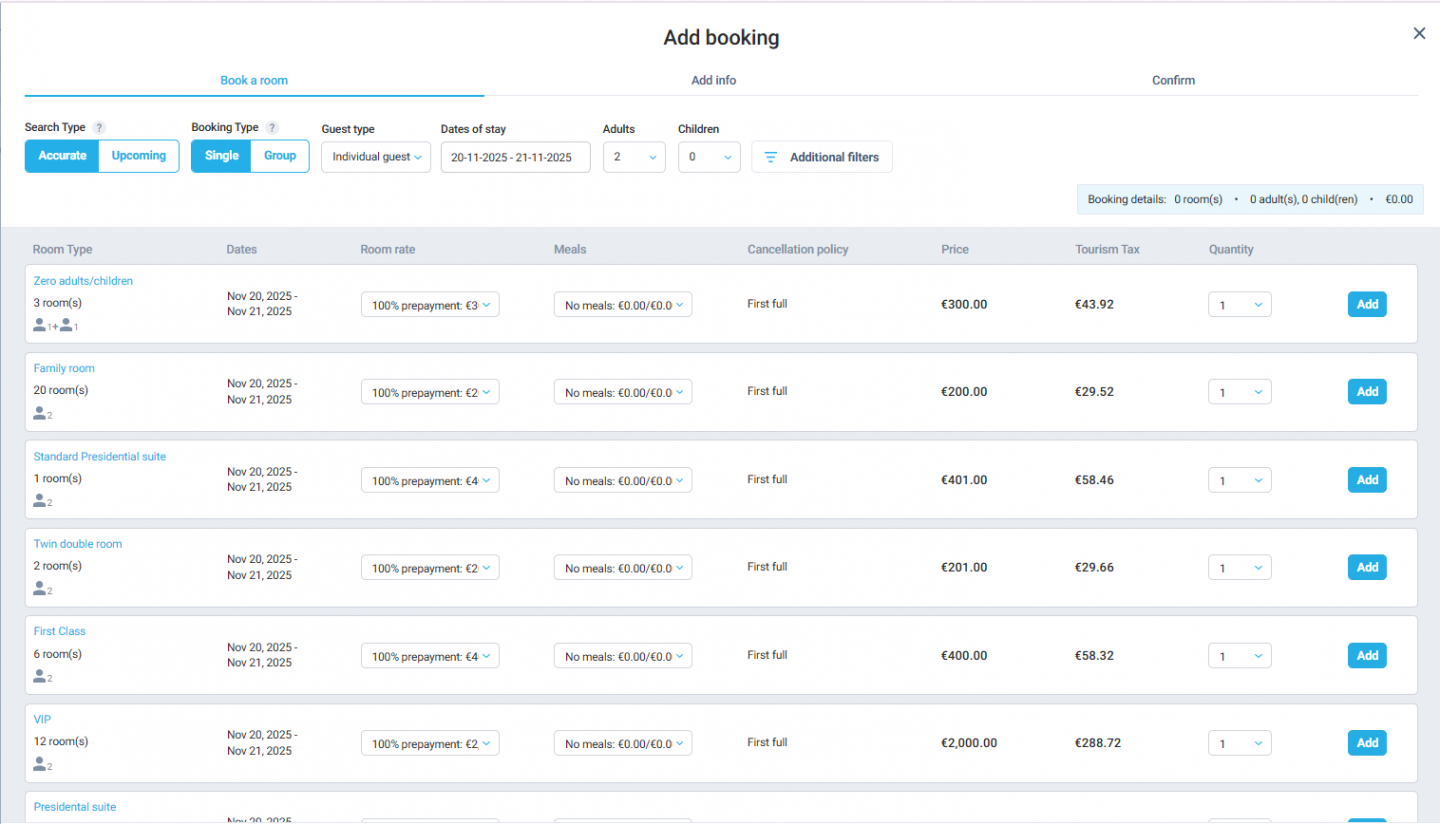Click Add for the First Class room

[x=1367, y=655]
